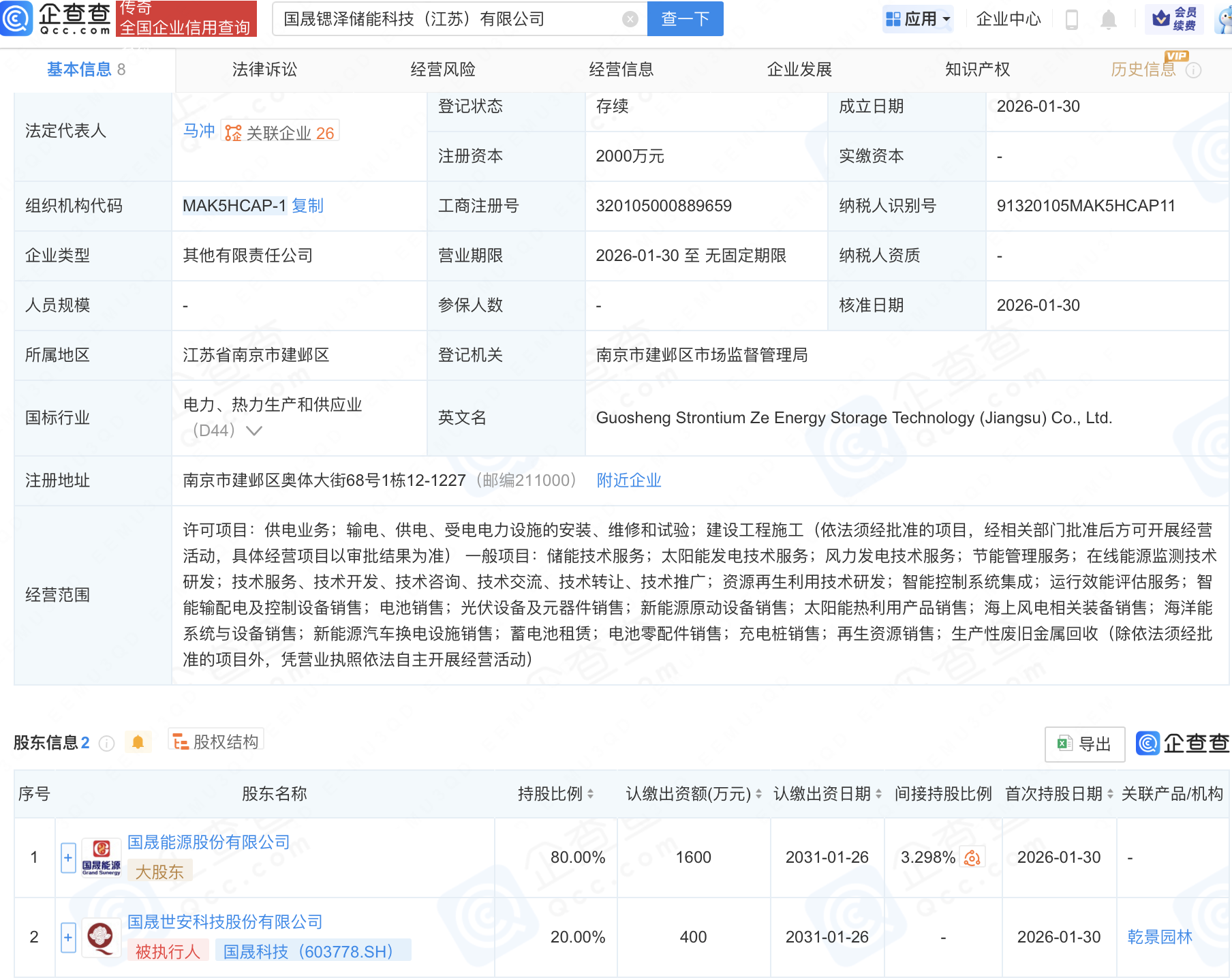This screenshot has height=980, width=1232.
Task: Click the Excel icon in the 导出 button
Action: 1066,744
